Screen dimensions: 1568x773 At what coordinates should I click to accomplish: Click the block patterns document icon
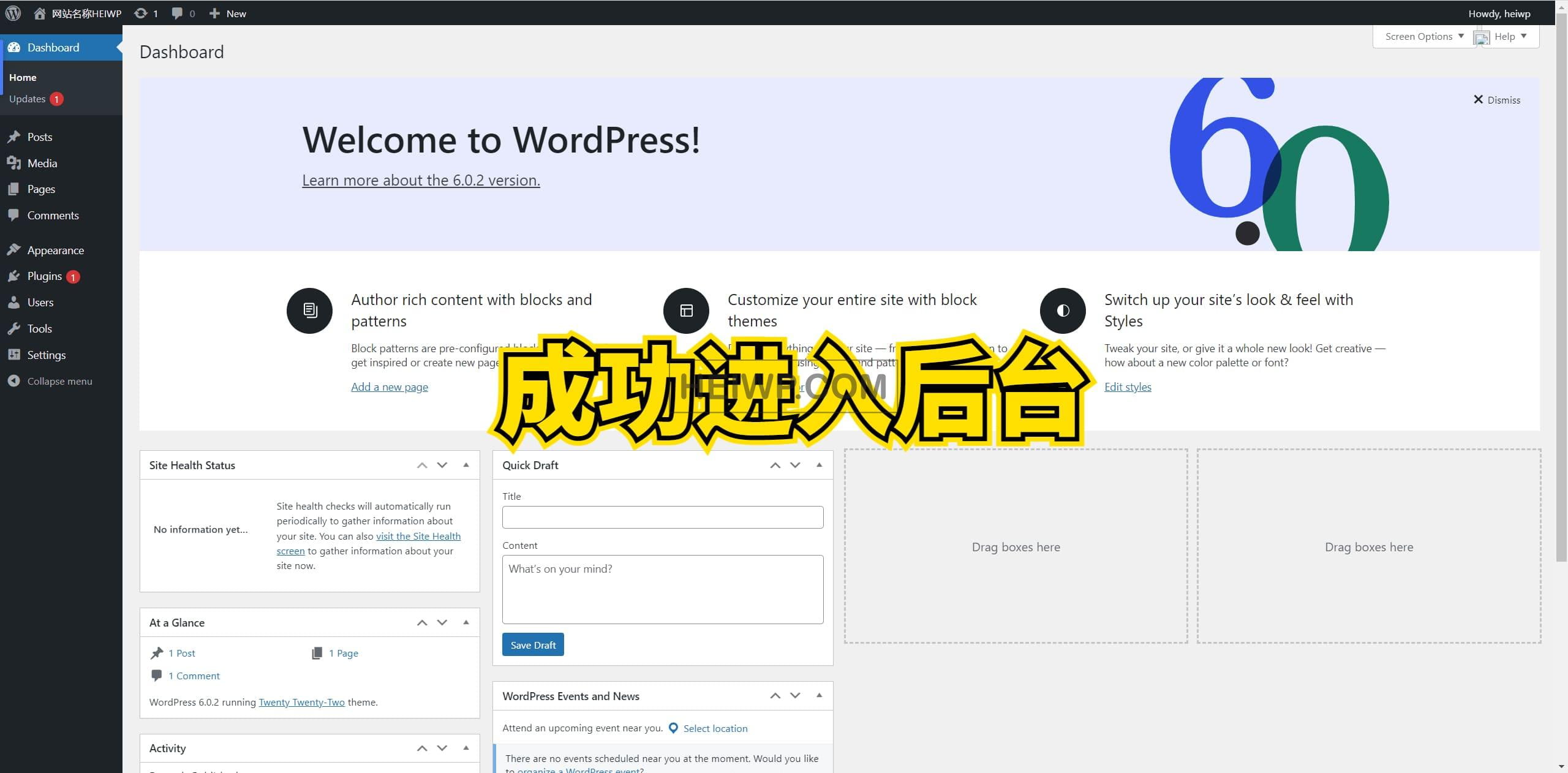point(309,311)
